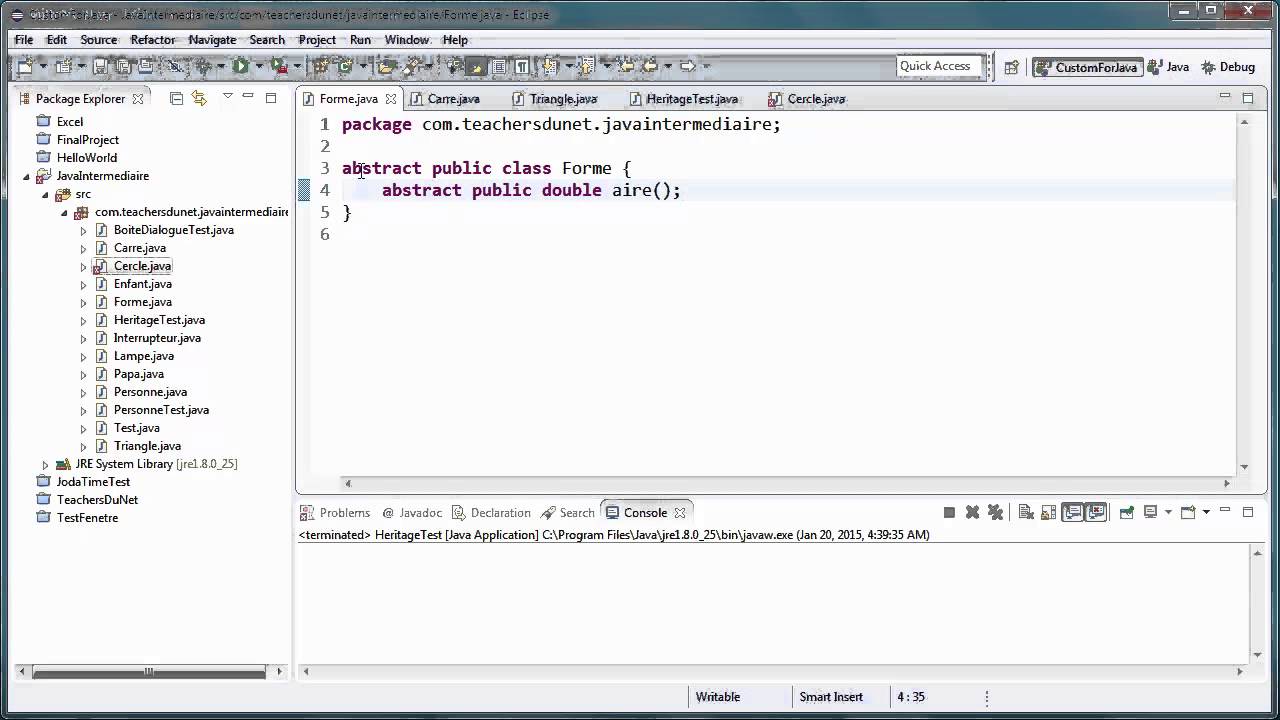Click the Forward navigation arrow icon
This screenshot has height=720, width=1280.
tap(687, 66)
